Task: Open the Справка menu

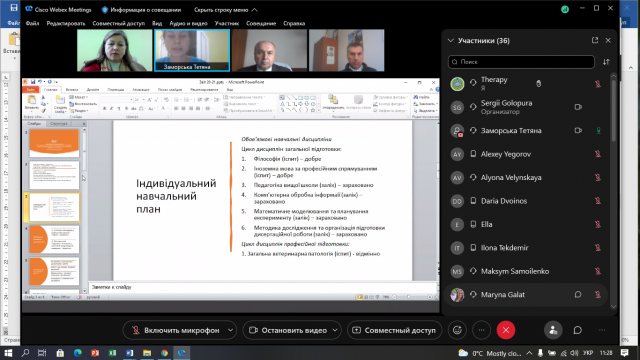Action: point(294,23)
